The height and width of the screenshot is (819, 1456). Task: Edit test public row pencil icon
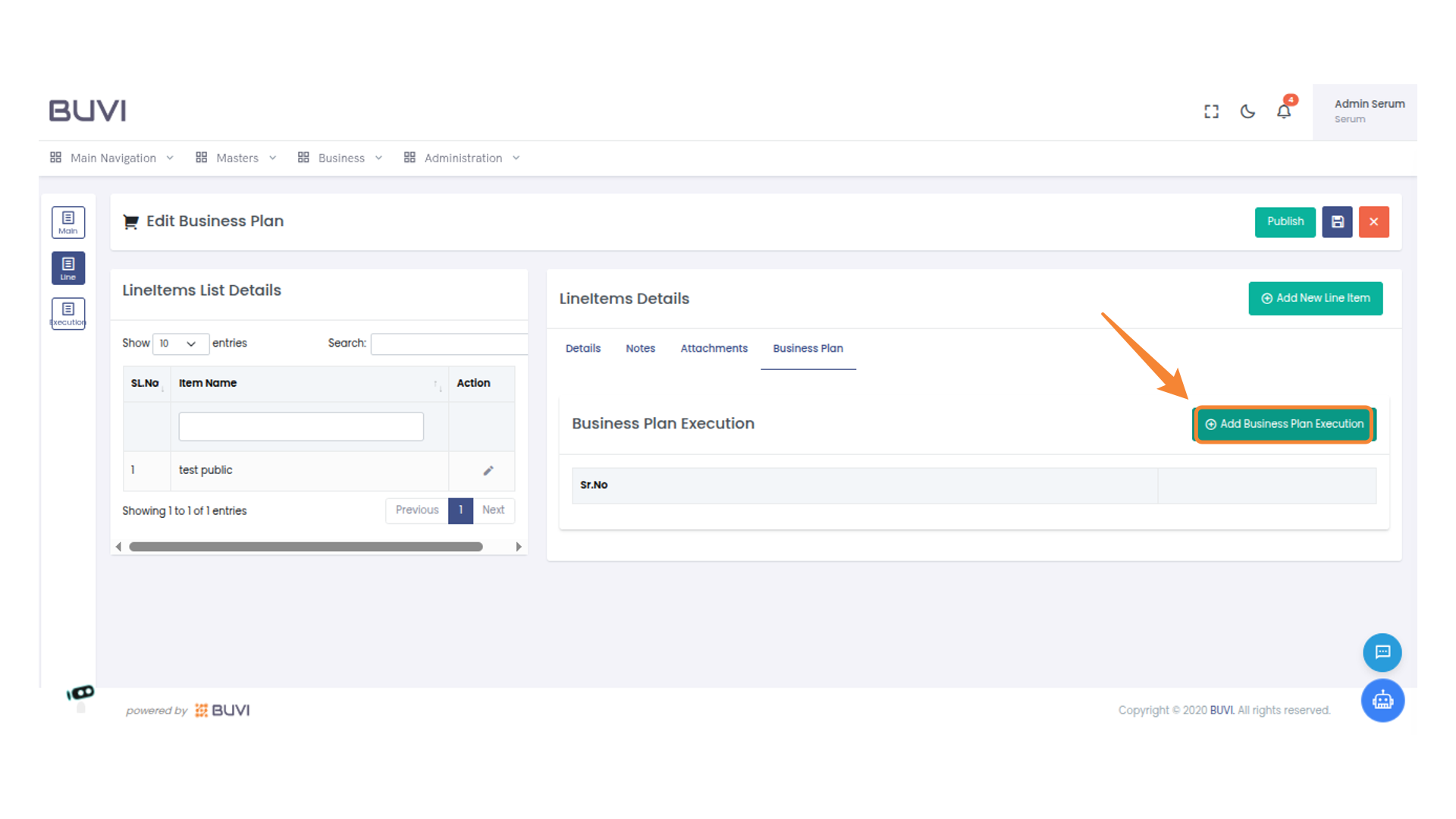[488, 471]
